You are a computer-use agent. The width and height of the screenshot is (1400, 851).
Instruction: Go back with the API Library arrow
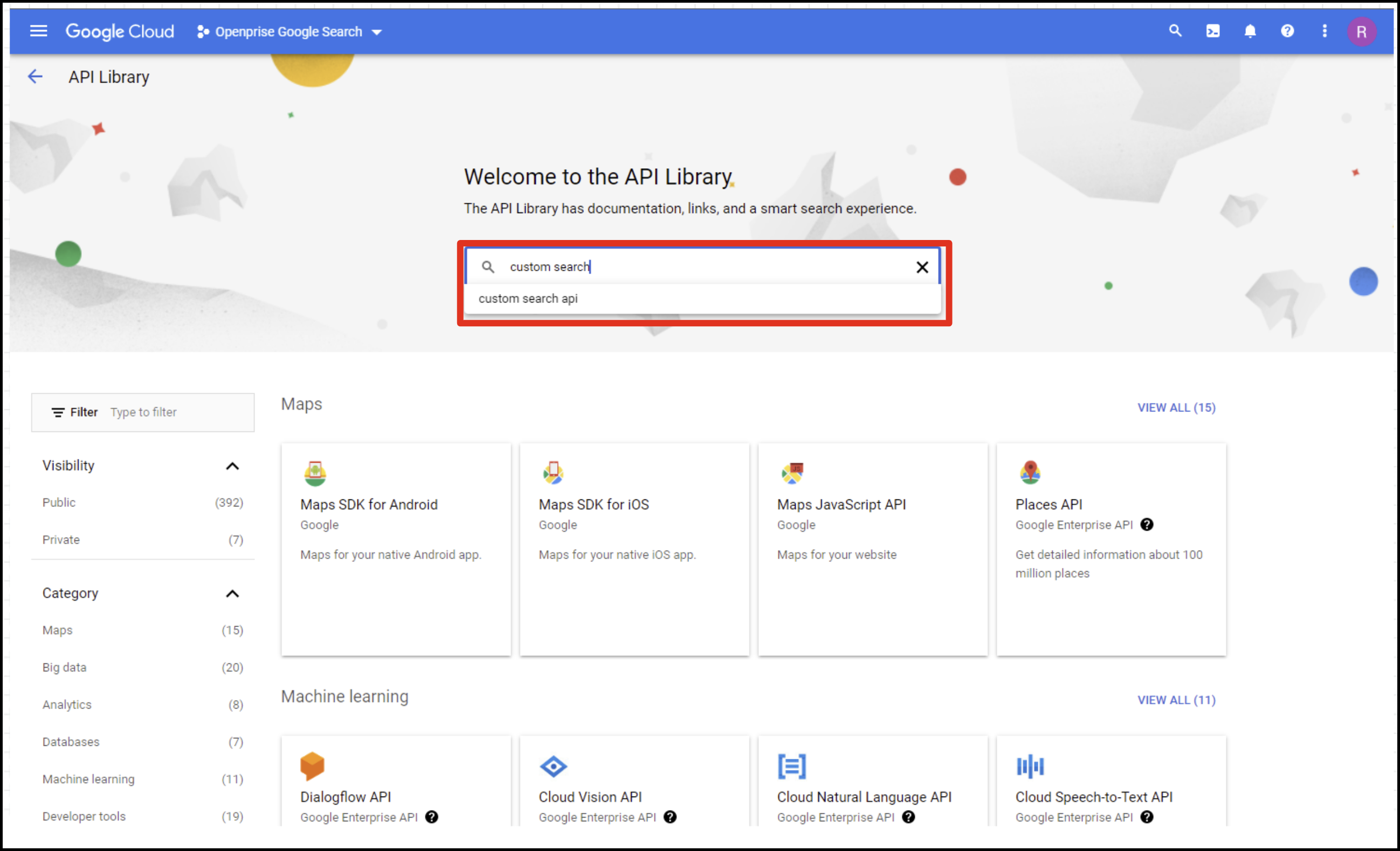[35, 77]
